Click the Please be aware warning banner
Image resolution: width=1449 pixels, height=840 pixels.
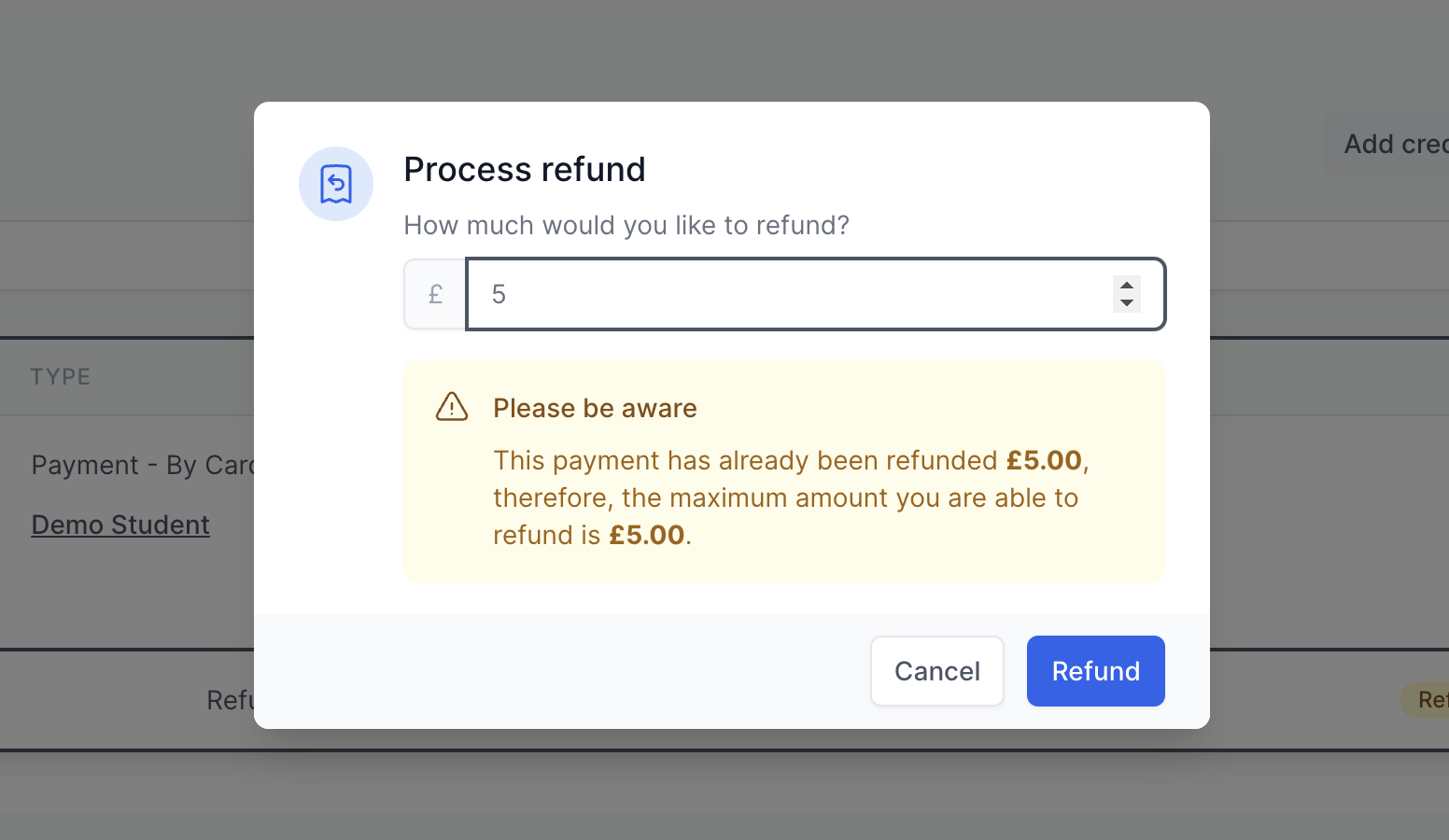[x=784, y=471]
